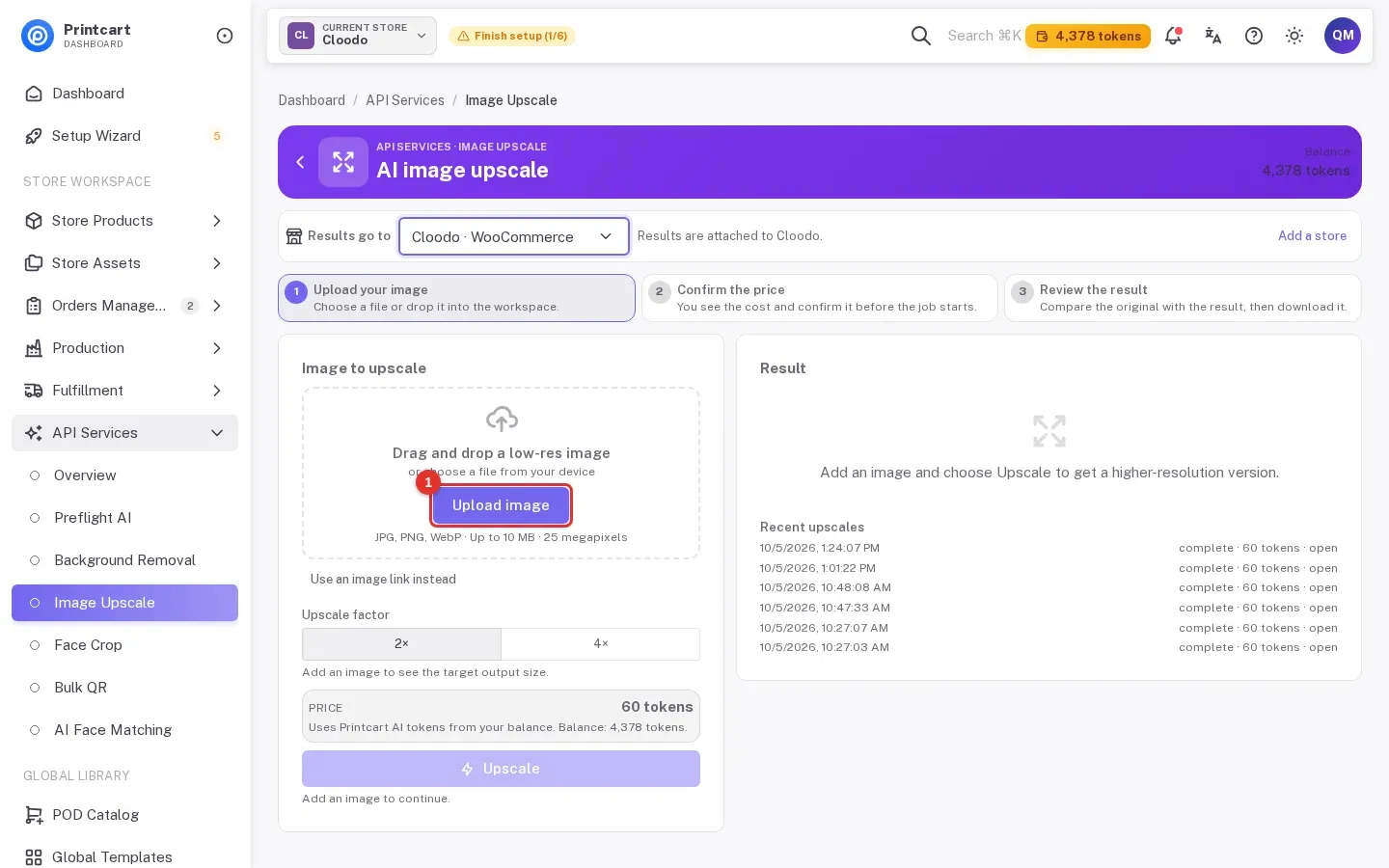Select 2× upscale factor
This screenshot has height=868, width=1389.
(401, 644)
